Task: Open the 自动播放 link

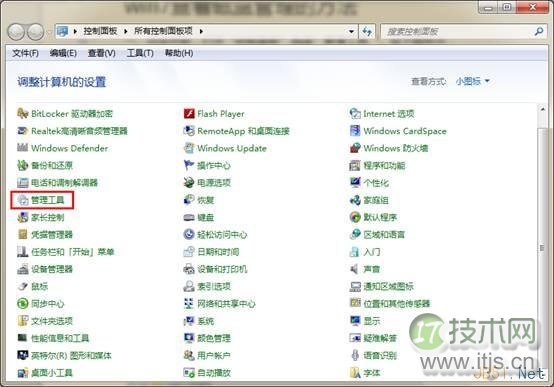Action: tap(214, 373)
